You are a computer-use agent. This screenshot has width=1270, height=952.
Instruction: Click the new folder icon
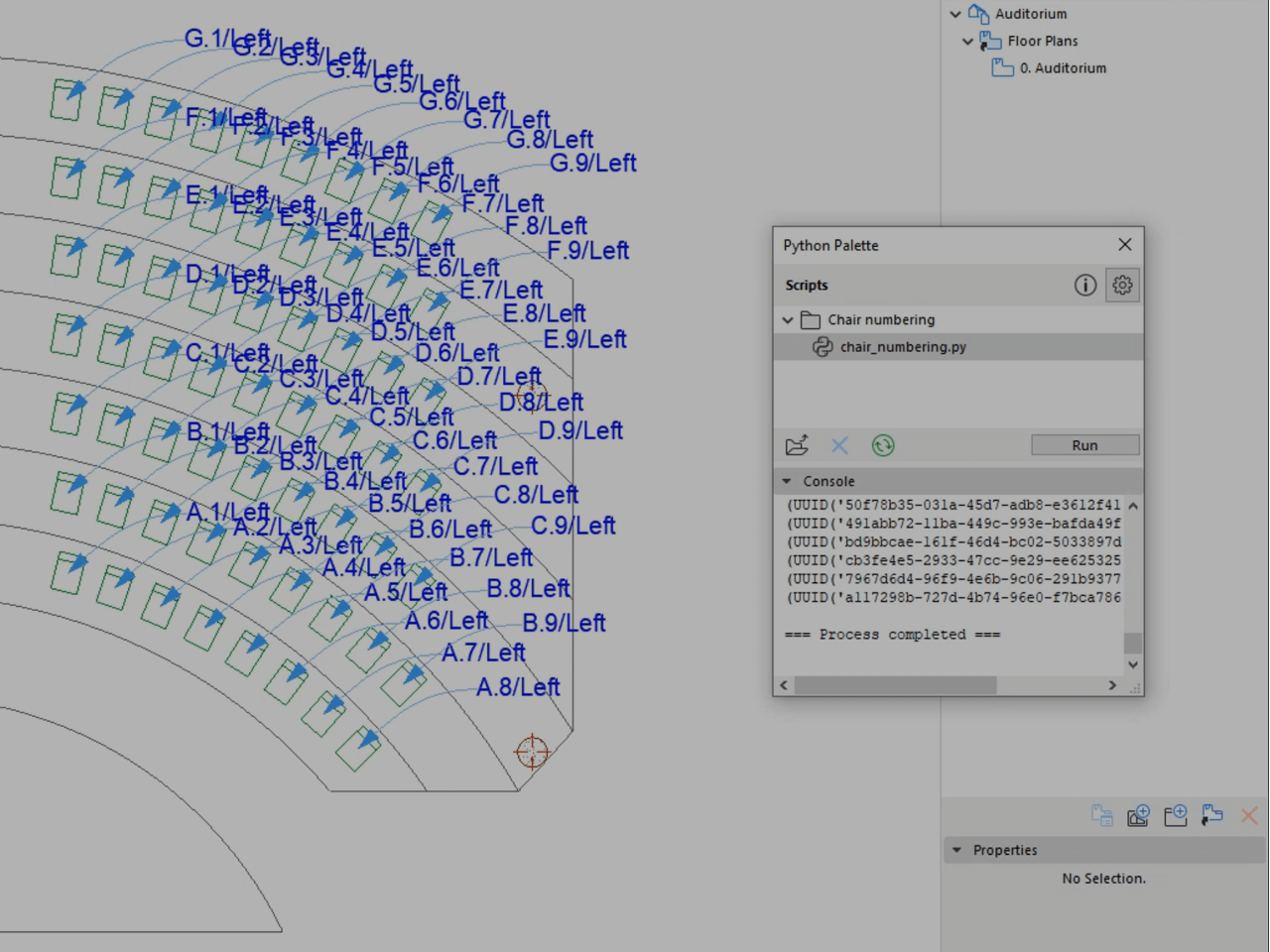click(x=1176, y=815)
